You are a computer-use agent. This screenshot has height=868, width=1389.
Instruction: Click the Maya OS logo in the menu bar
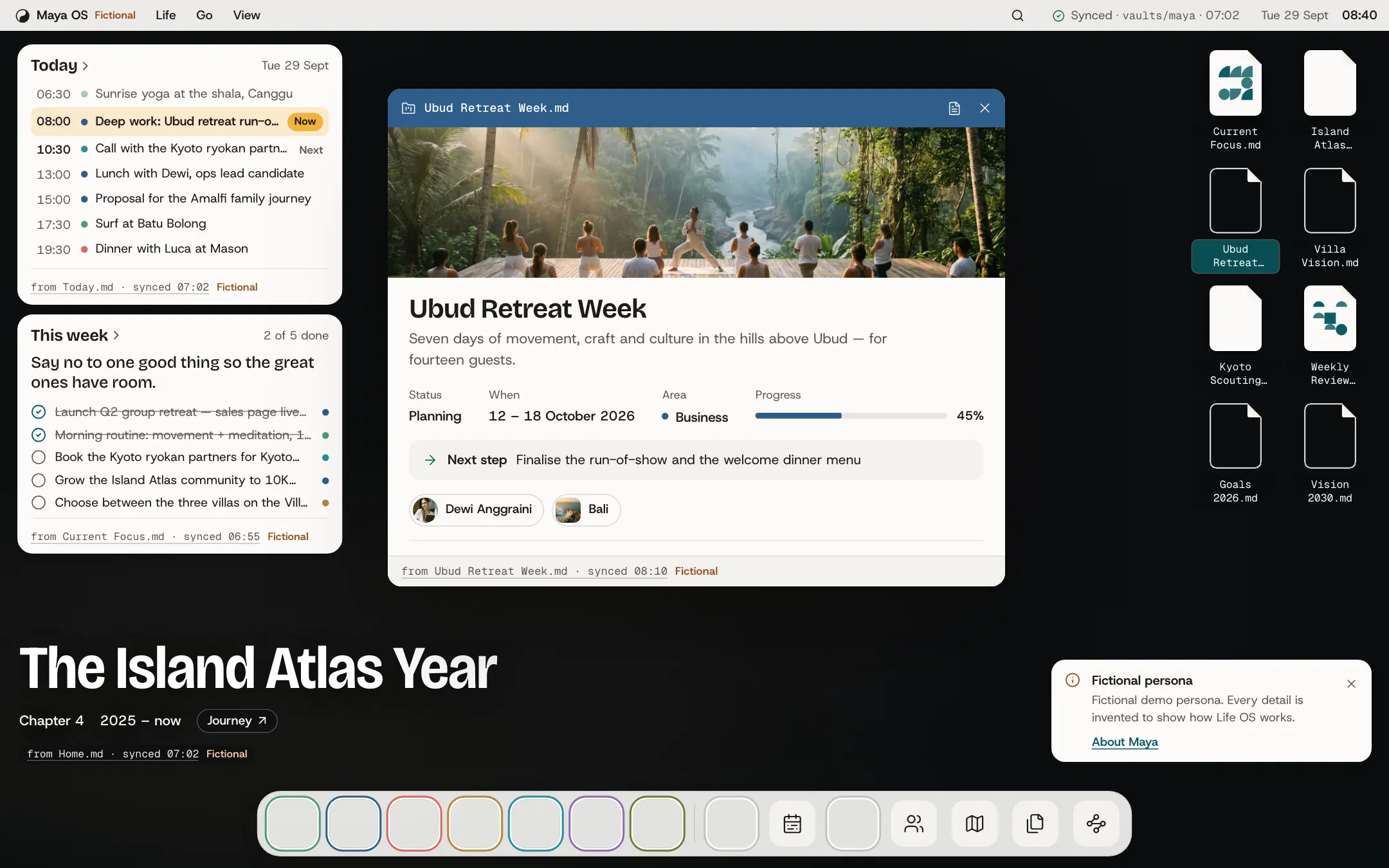23,15
